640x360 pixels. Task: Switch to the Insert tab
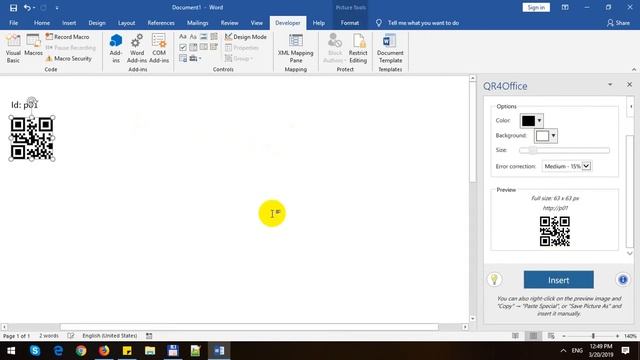pos(69,23)
